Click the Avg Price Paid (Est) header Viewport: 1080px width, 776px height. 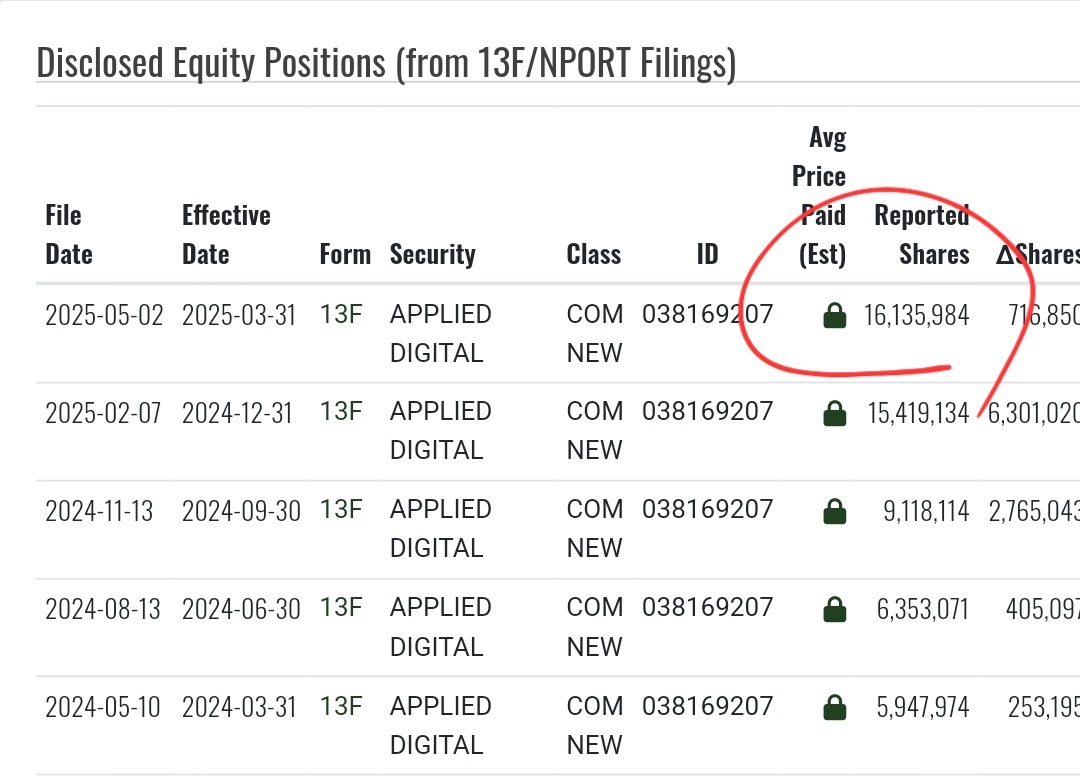coord(819,196)
